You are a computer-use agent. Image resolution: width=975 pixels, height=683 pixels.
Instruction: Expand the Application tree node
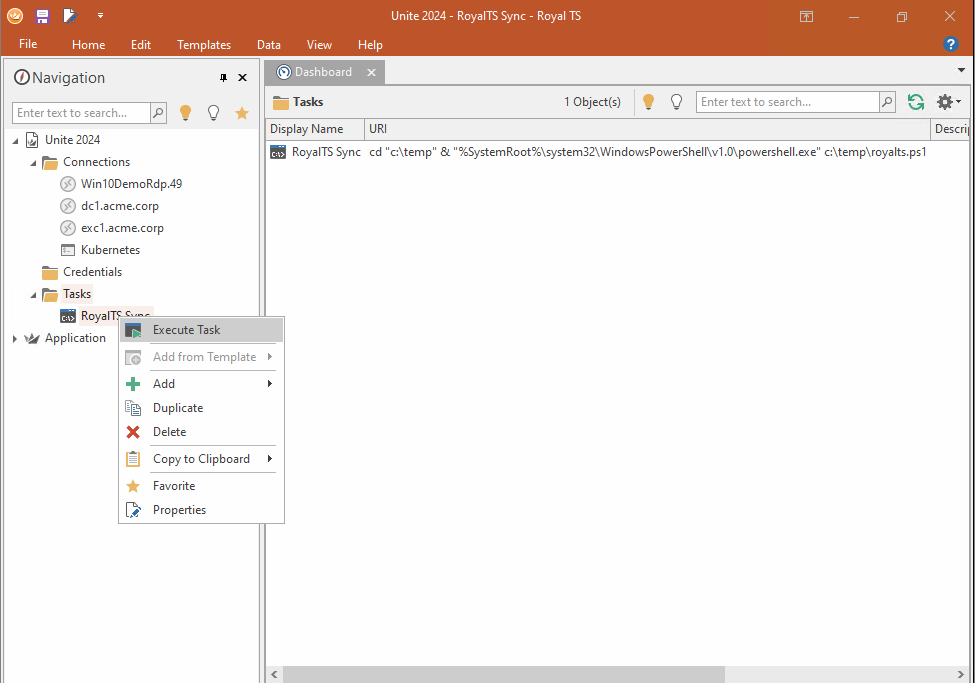pyautogui.click(x=15, y=339)
